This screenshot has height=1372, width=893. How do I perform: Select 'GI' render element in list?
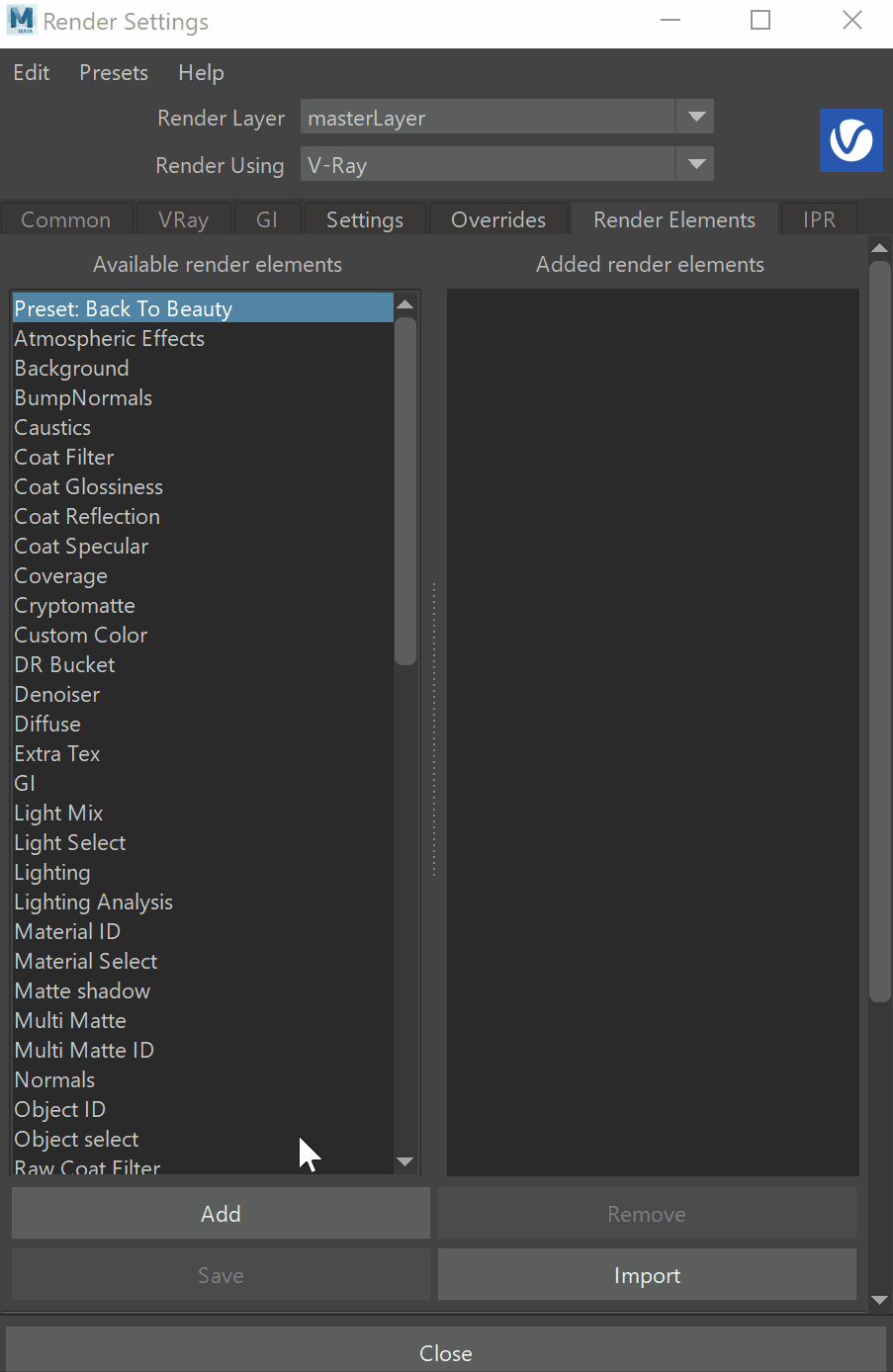click(x=203, y=783)
